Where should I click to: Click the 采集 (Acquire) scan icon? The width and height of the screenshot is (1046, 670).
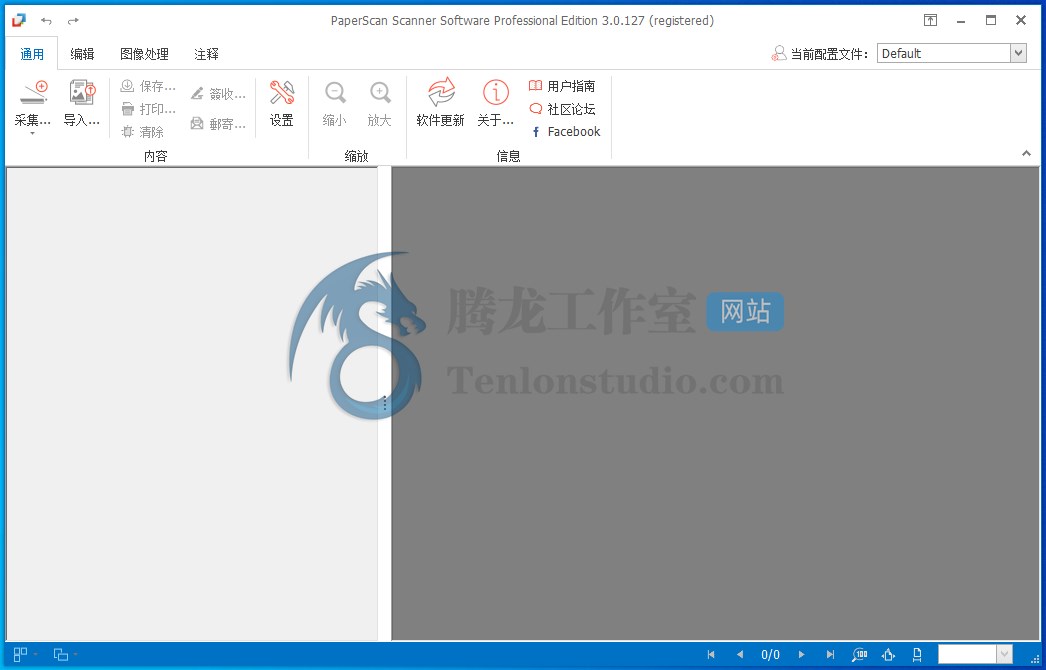coord(33,93)
